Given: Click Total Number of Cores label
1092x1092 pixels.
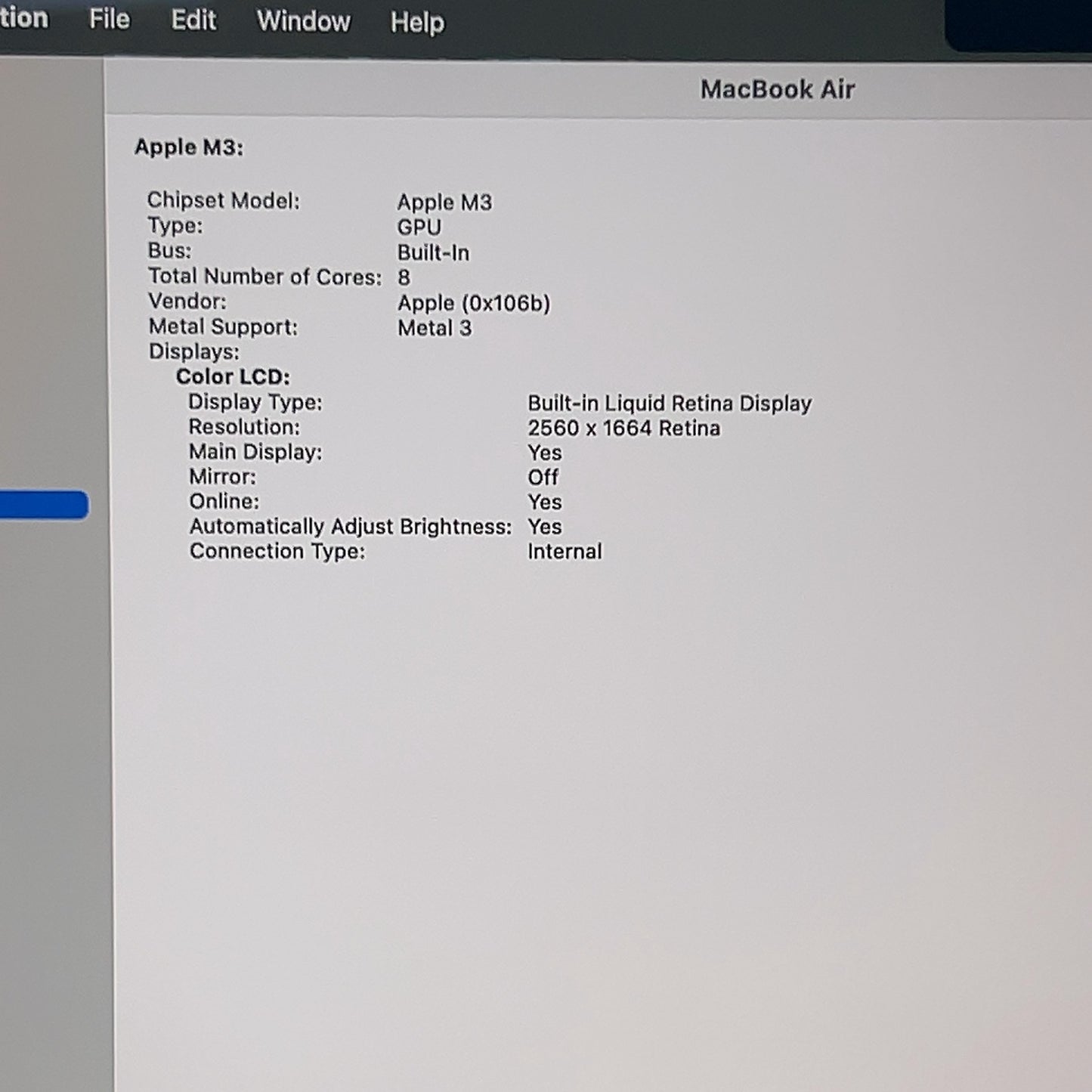Looking at the screenshot, I should pos(264,277).
